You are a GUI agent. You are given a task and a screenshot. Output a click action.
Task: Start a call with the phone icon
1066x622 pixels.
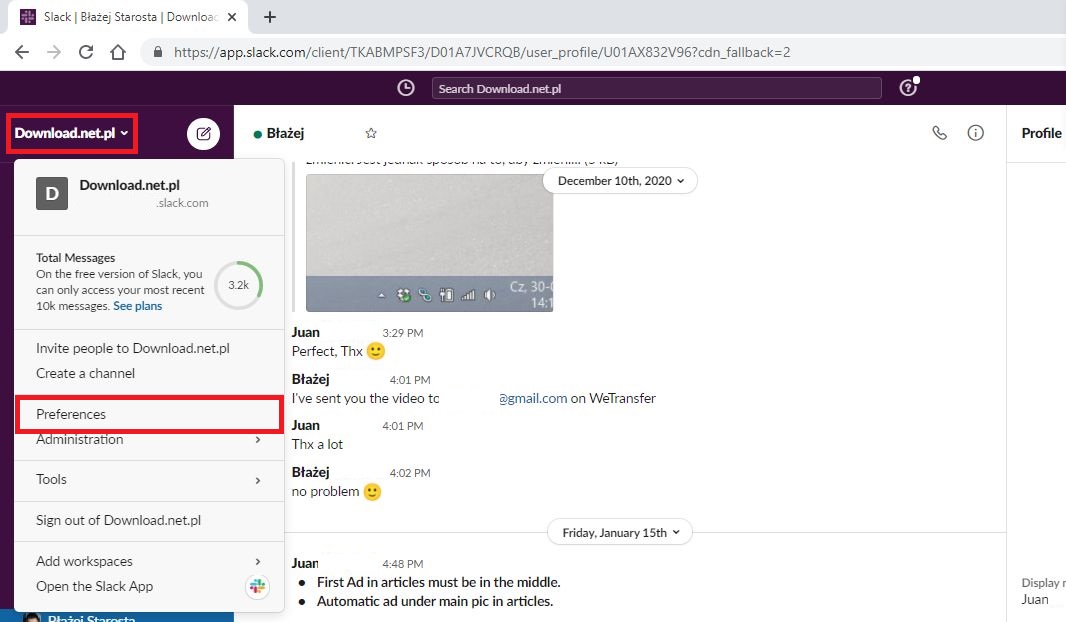[x=939, y=133]
